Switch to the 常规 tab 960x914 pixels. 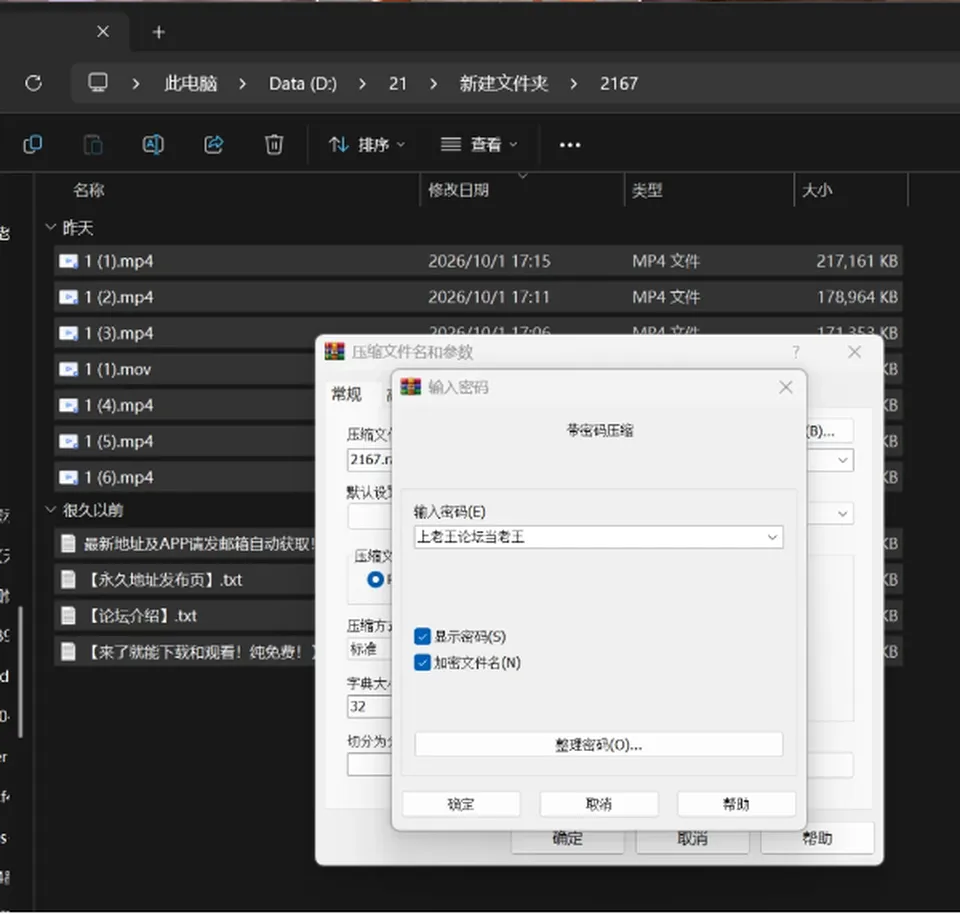(x=347, y=394)
